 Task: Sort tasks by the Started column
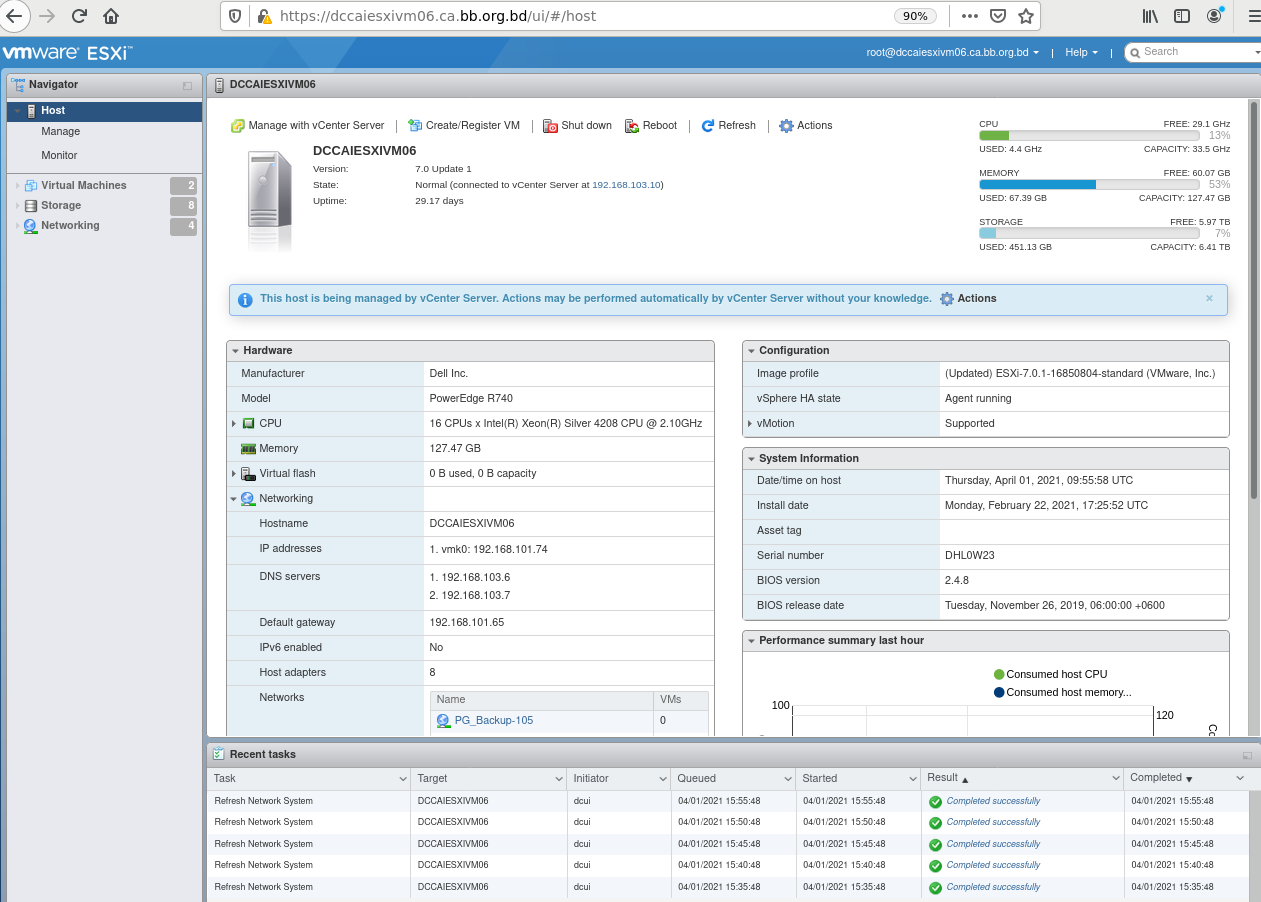pos(820,779)
